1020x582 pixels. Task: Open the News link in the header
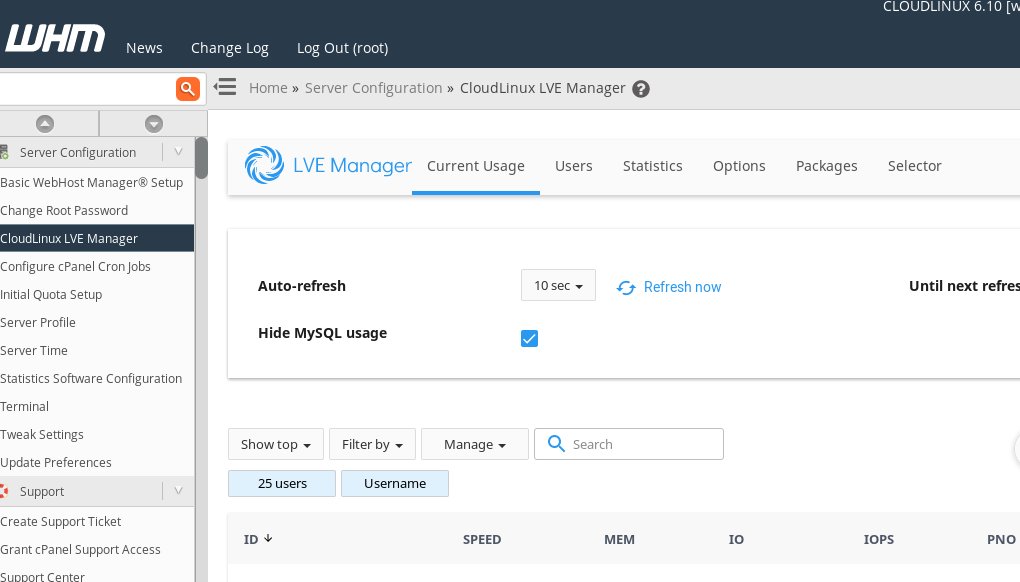[144, 48]
